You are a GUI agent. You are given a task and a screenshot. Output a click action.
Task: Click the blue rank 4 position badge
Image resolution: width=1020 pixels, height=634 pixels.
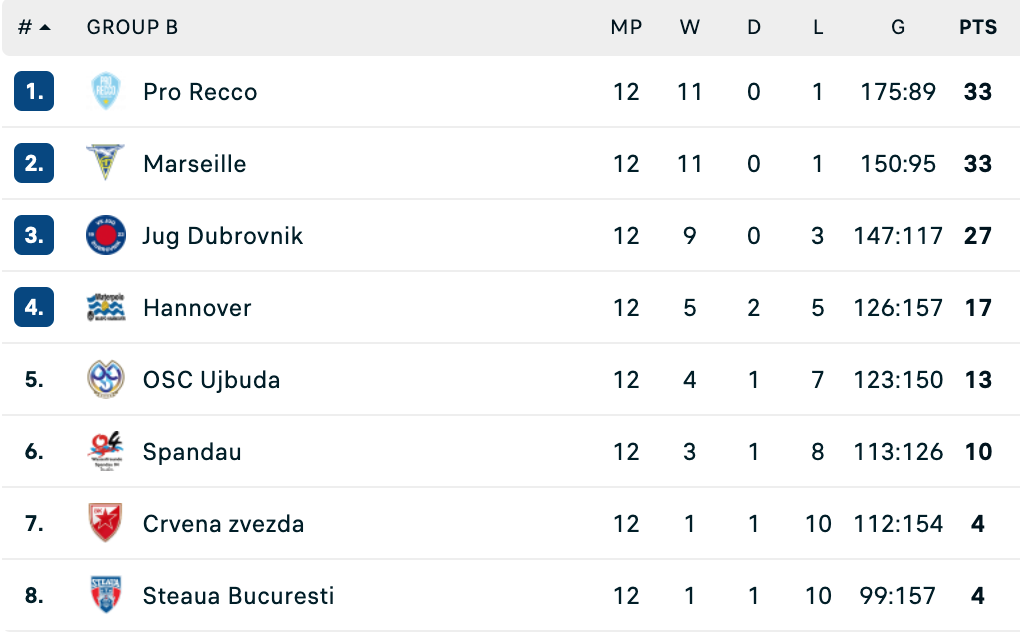pyautogui.click(x=34, y=308)
